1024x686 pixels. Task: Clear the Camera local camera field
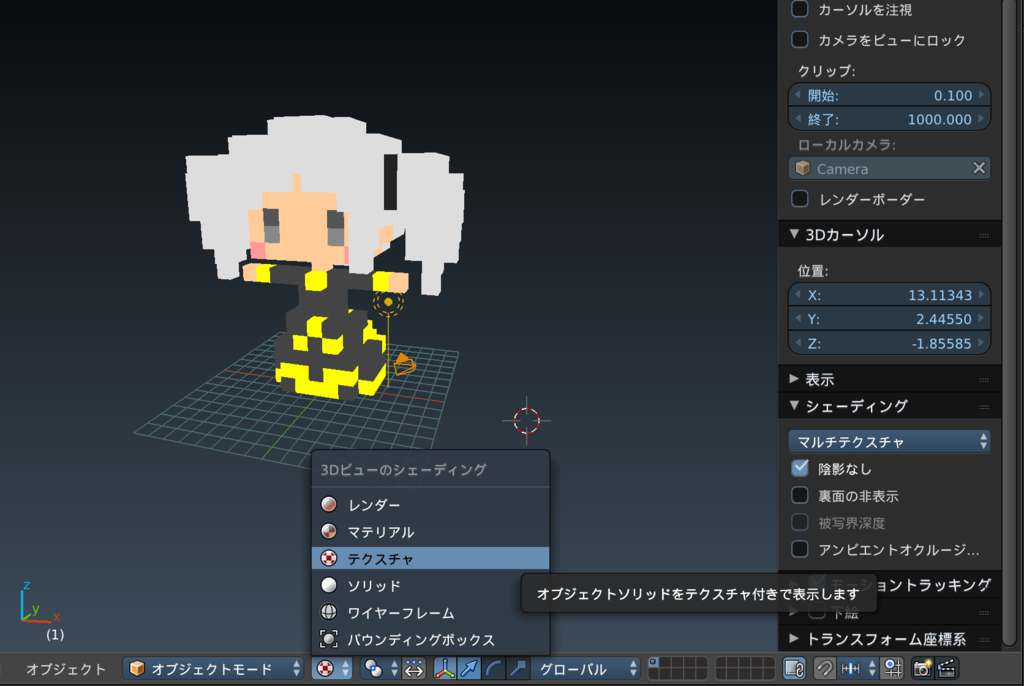[978, 169]
